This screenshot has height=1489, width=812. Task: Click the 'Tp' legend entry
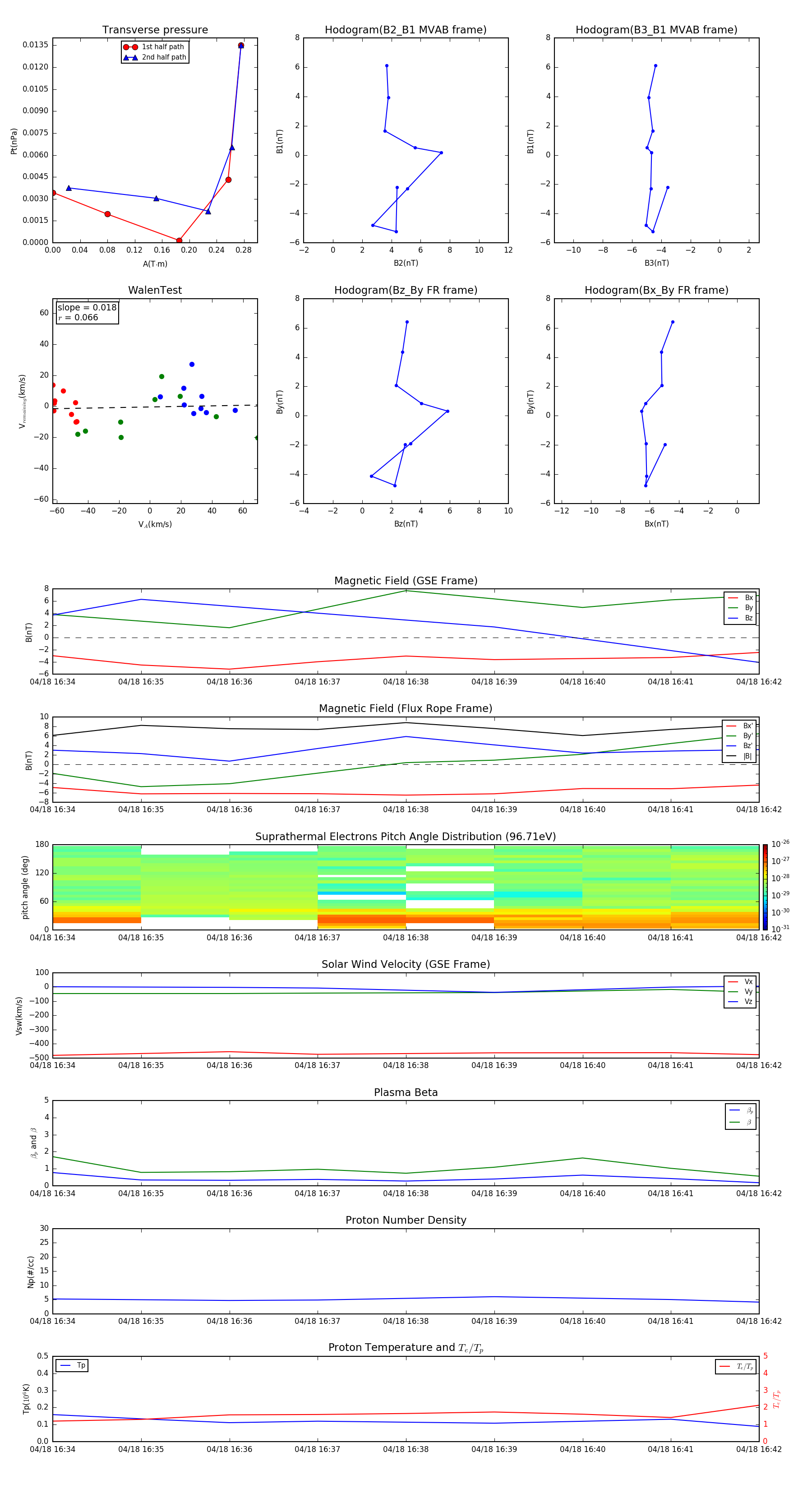72,1365
